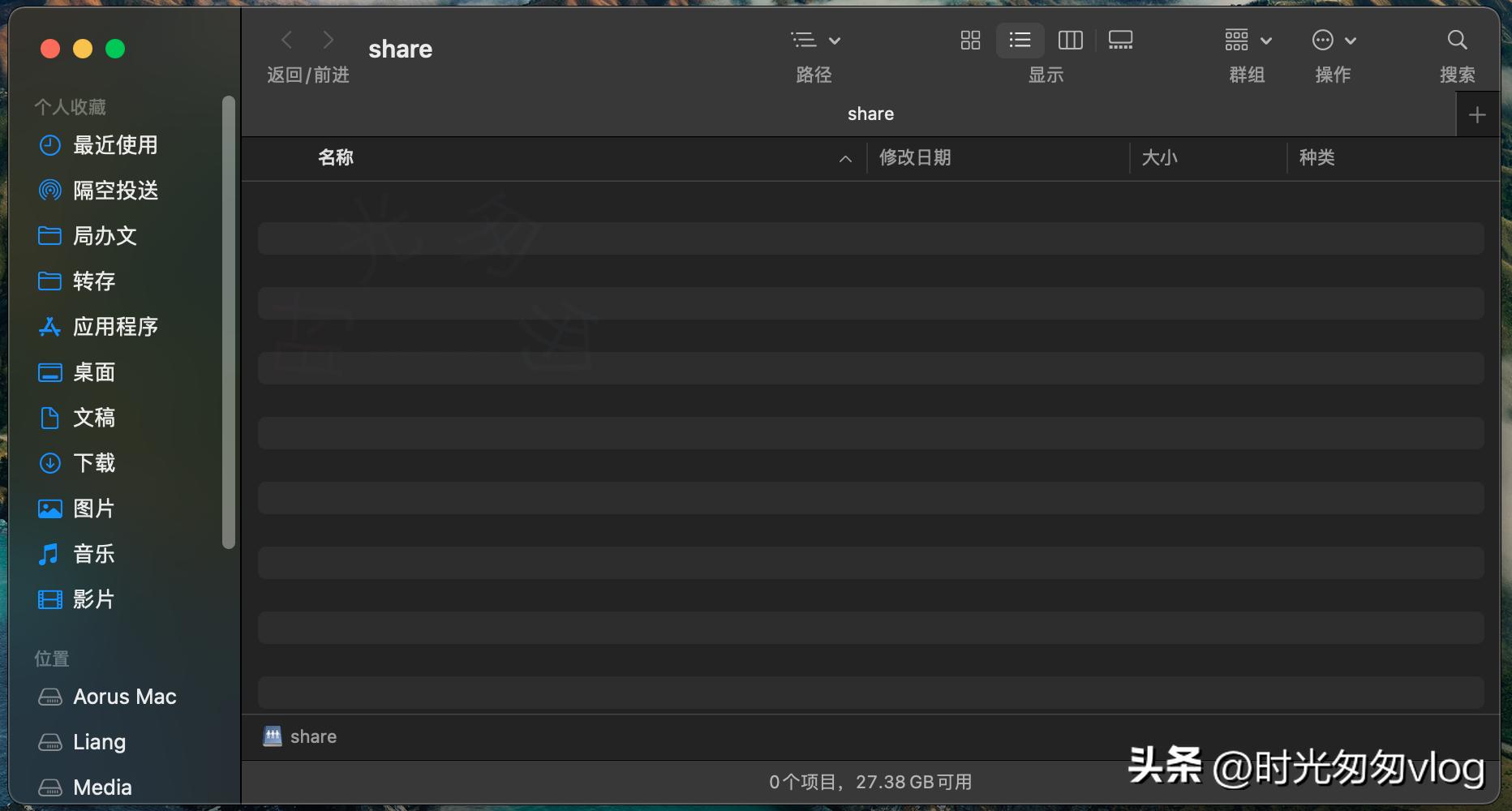The image size is (1512, 811).
Task: Open the actions (操作) dropdown menu
Action: (x=1332, y=40)
